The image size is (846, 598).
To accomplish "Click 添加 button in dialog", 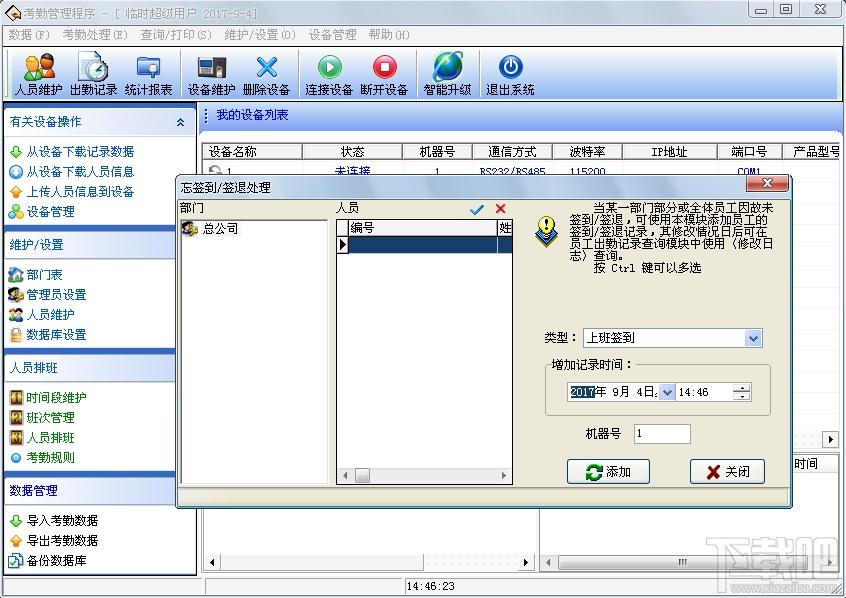I will (x=608, y=472).
